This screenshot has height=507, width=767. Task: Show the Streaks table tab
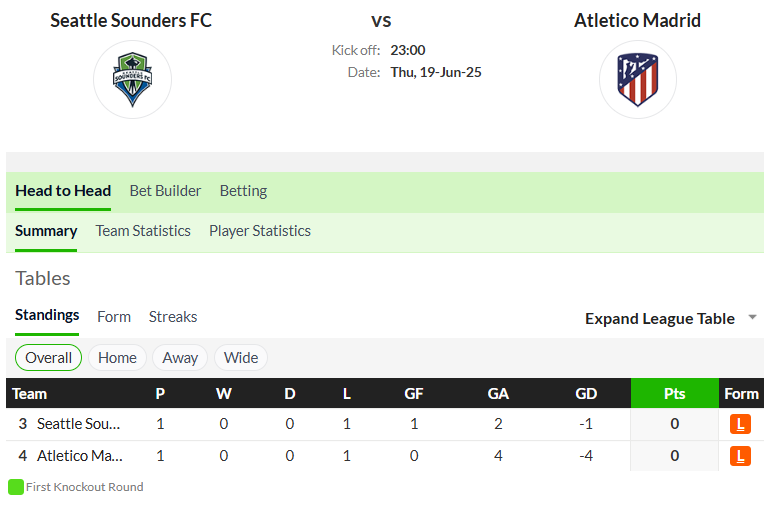point(173,317)
